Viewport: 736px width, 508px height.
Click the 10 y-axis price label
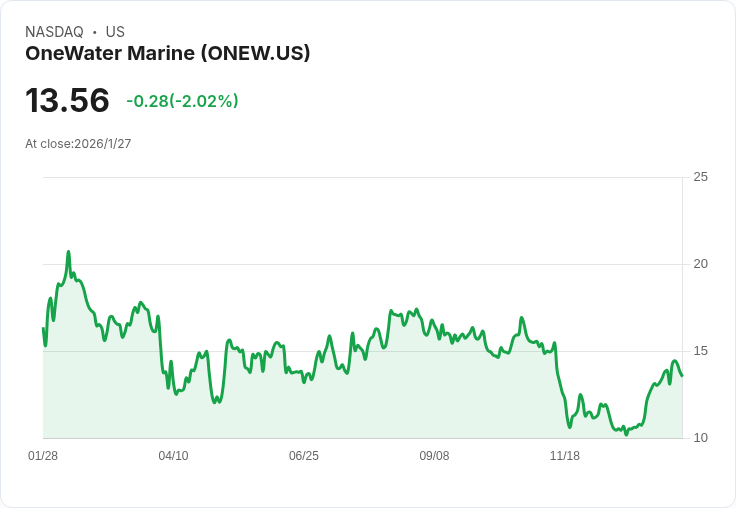[x=700, y=438]
